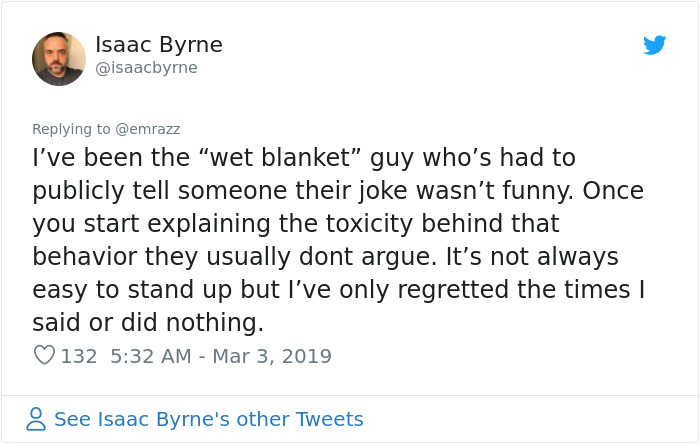Open Isaac Byrne's profile photo

click(59, 58)
